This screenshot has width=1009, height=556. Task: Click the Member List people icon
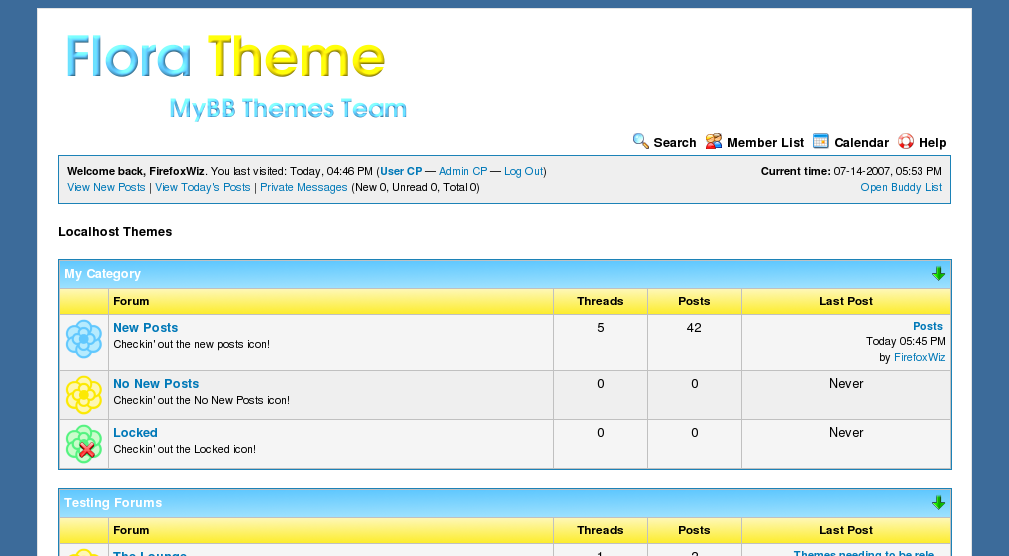pyautogui.click(x=714, y=141)
